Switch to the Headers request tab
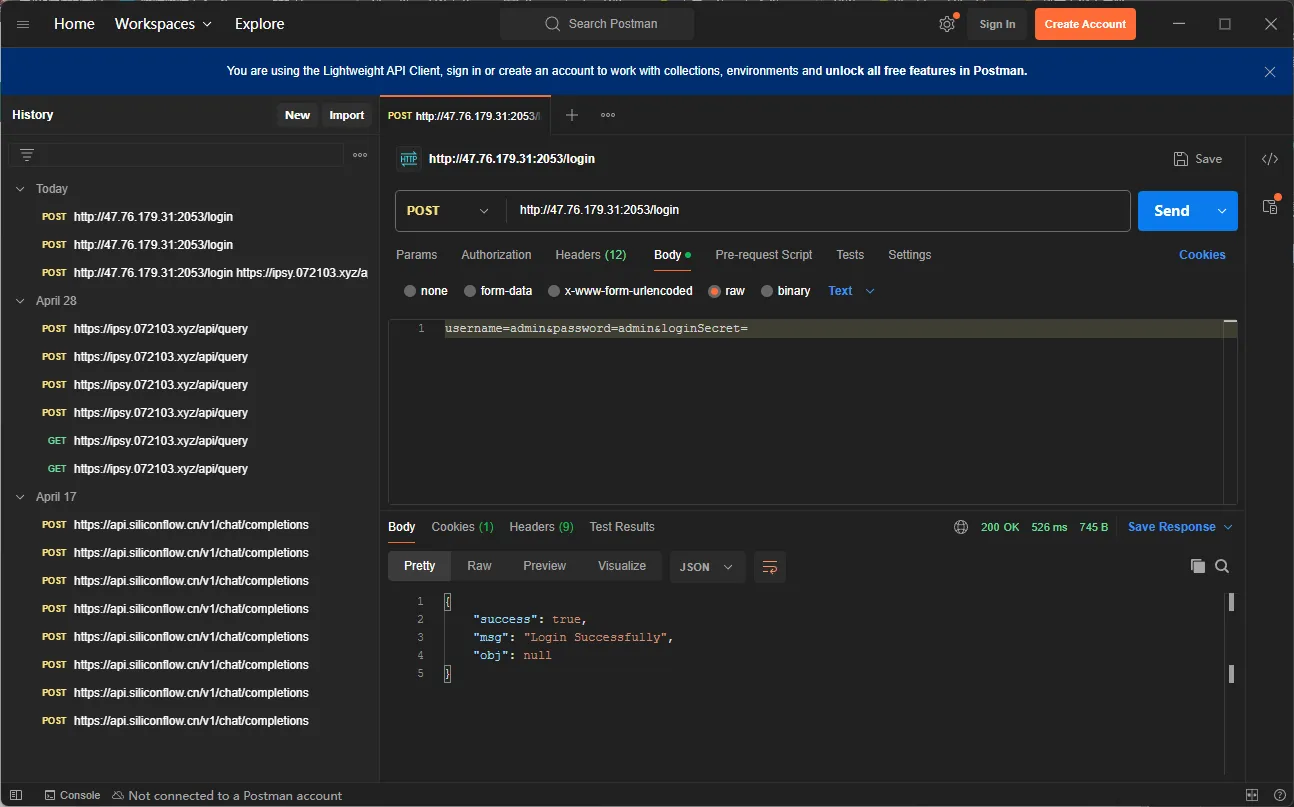Viewport: 1294px width, 807px height. (x=590, y=255)
